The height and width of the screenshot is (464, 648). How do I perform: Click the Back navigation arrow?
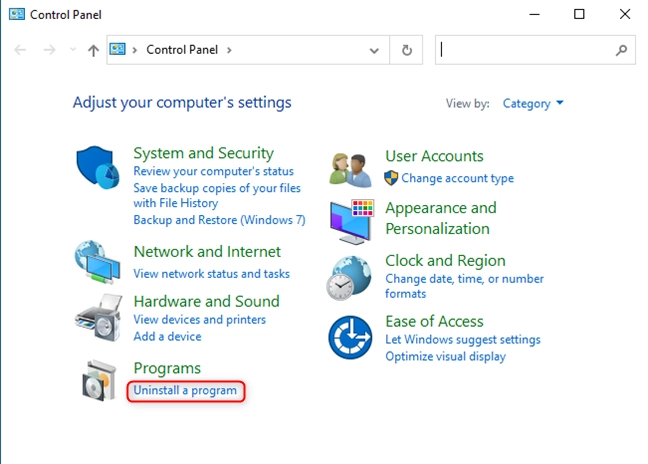(x=20, y=50)
